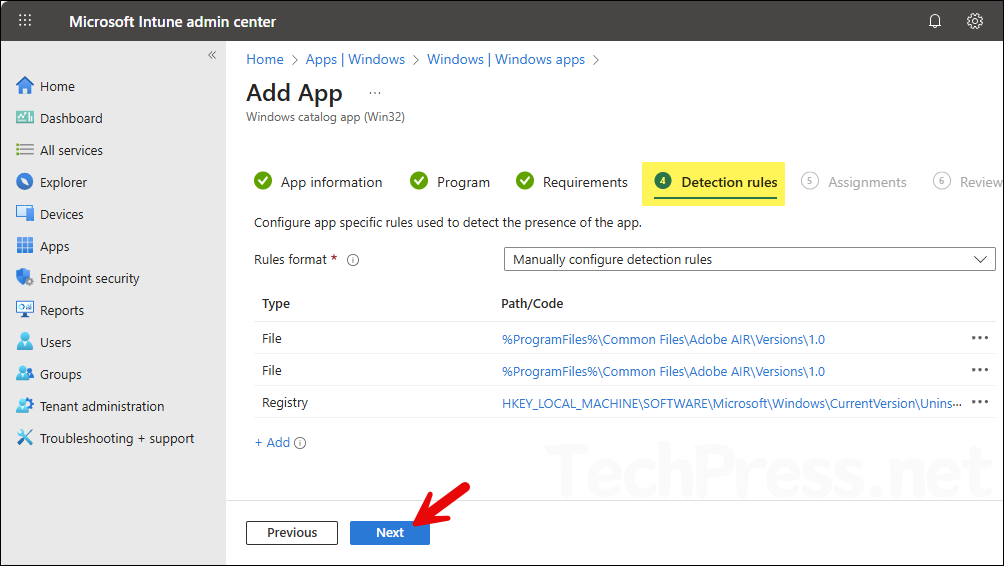Screen dimensions: 1004x566
Task: Open All services in the sidebar
Action: 71,150
